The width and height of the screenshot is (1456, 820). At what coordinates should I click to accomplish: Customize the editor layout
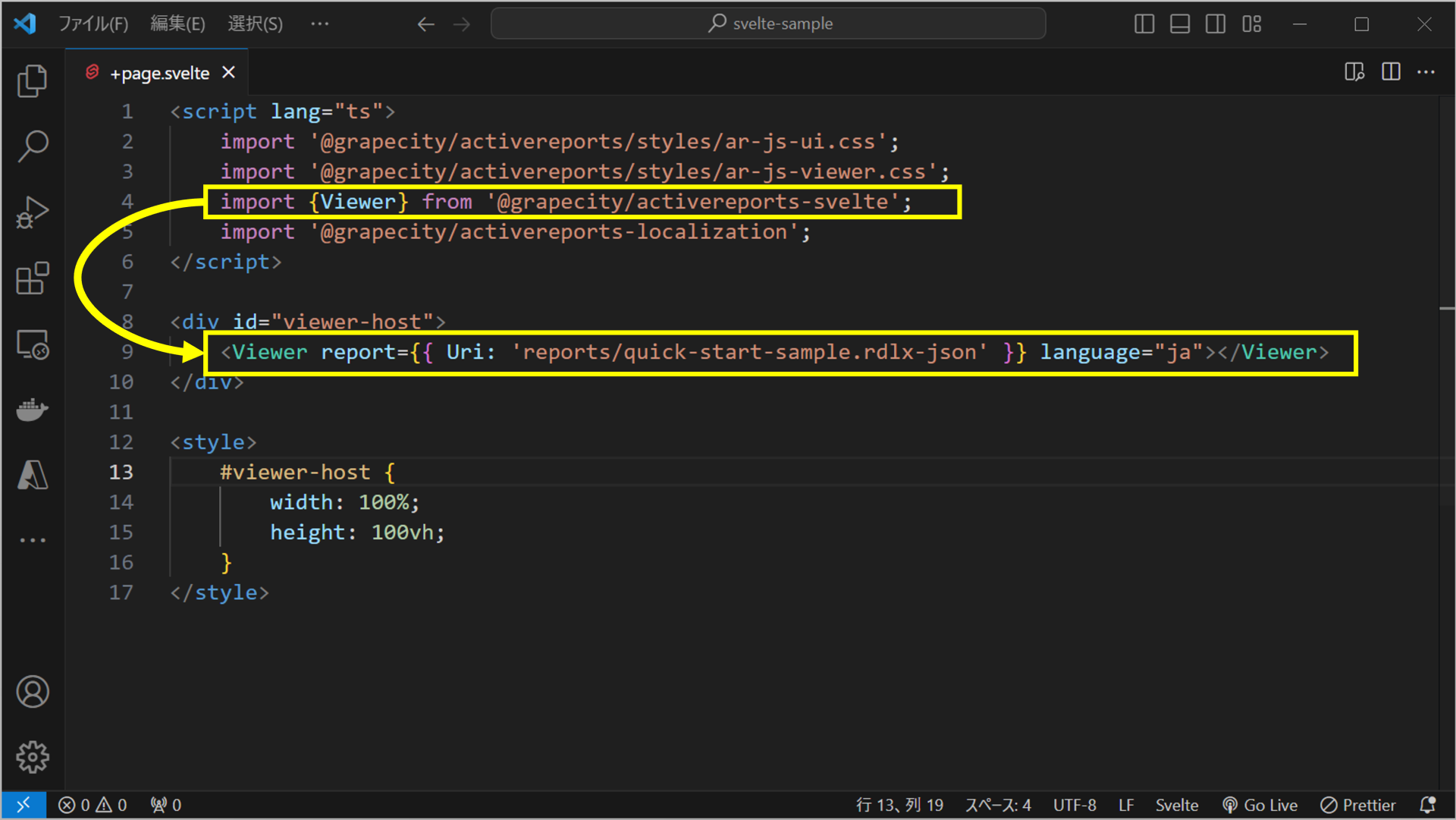tap(1252, 24)
